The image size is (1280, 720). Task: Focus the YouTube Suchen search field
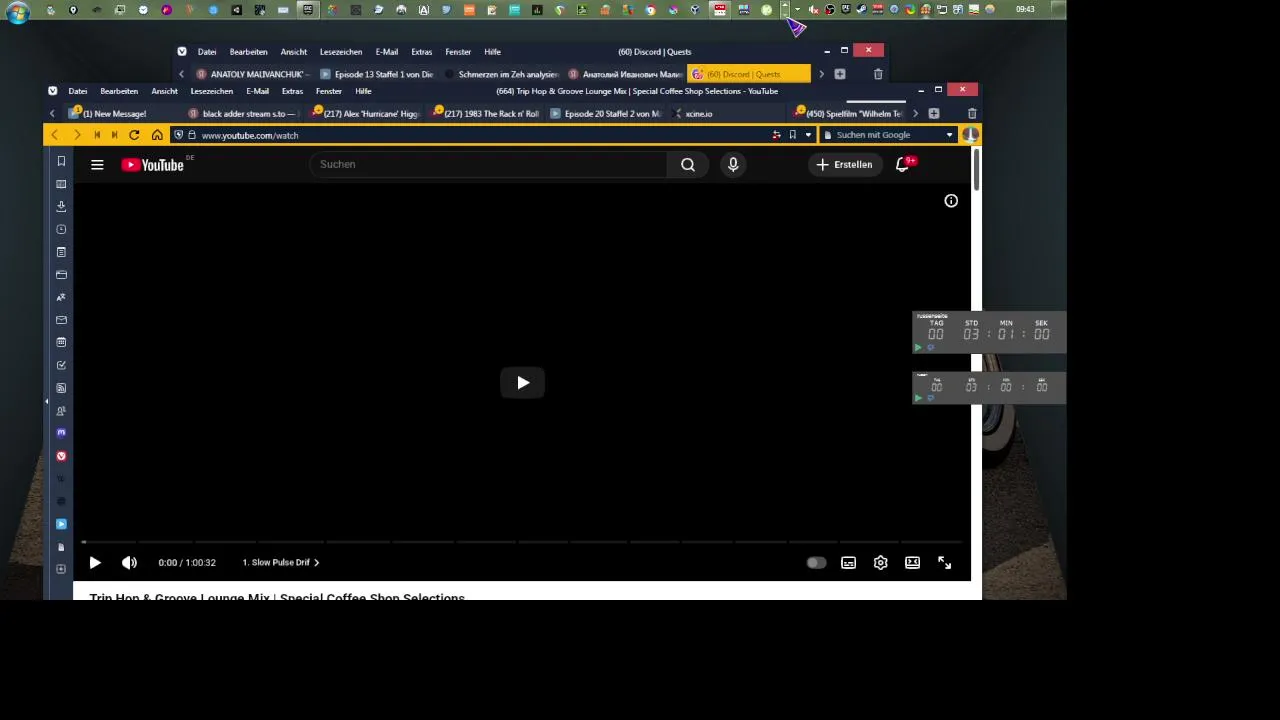[488, 165]
